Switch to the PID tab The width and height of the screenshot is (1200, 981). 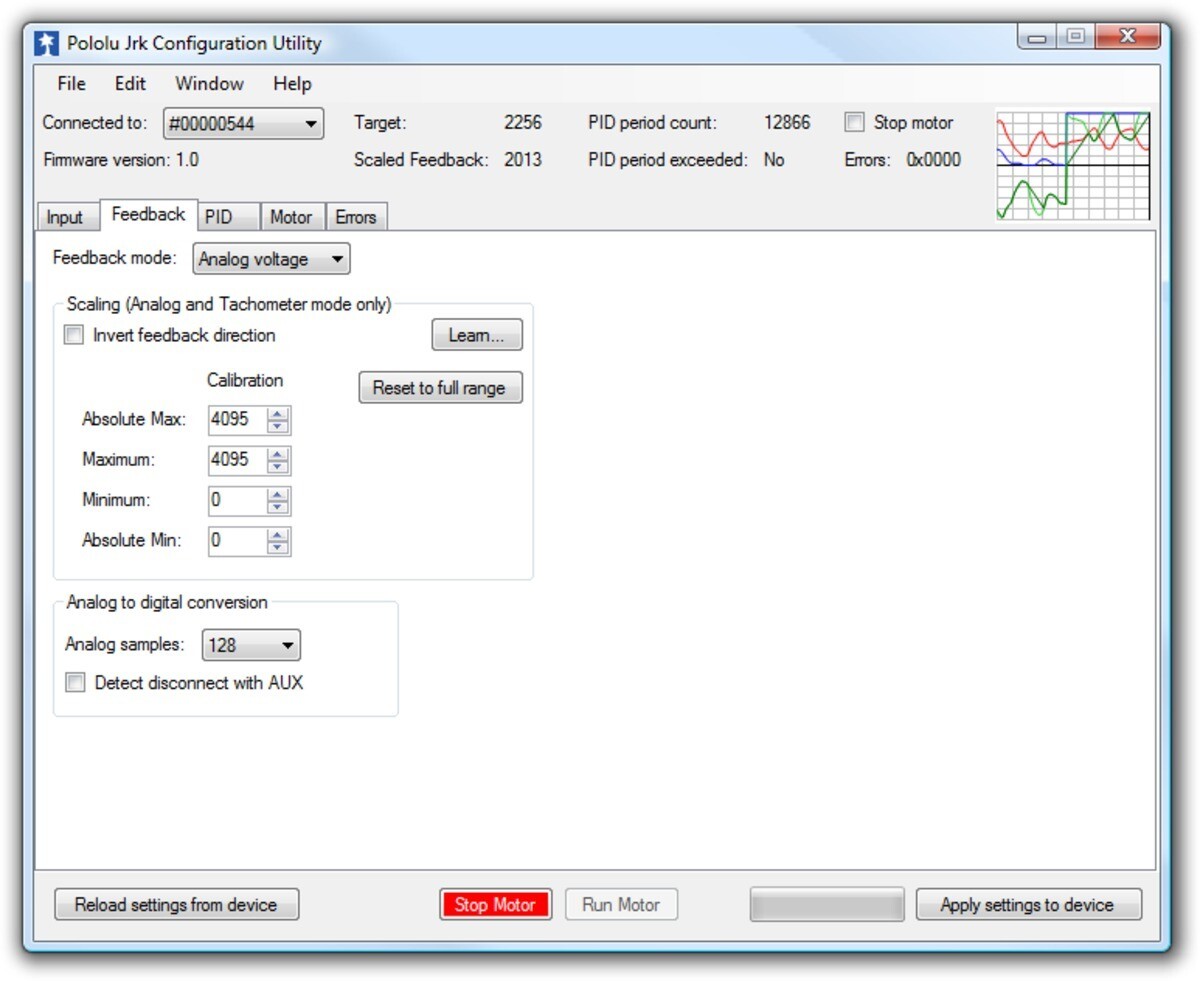pos(219,217)
